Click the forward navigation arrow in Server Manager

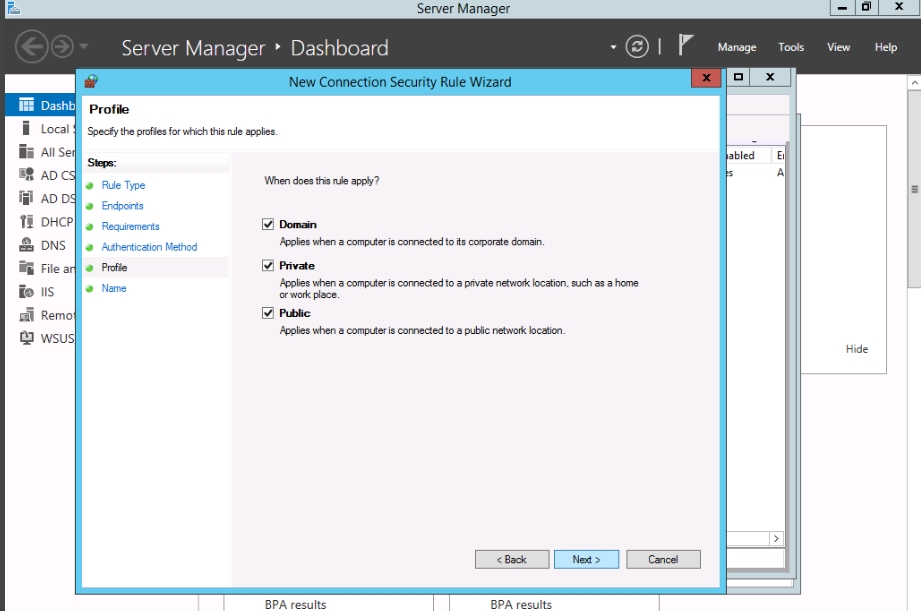click(x=62, y=46)
